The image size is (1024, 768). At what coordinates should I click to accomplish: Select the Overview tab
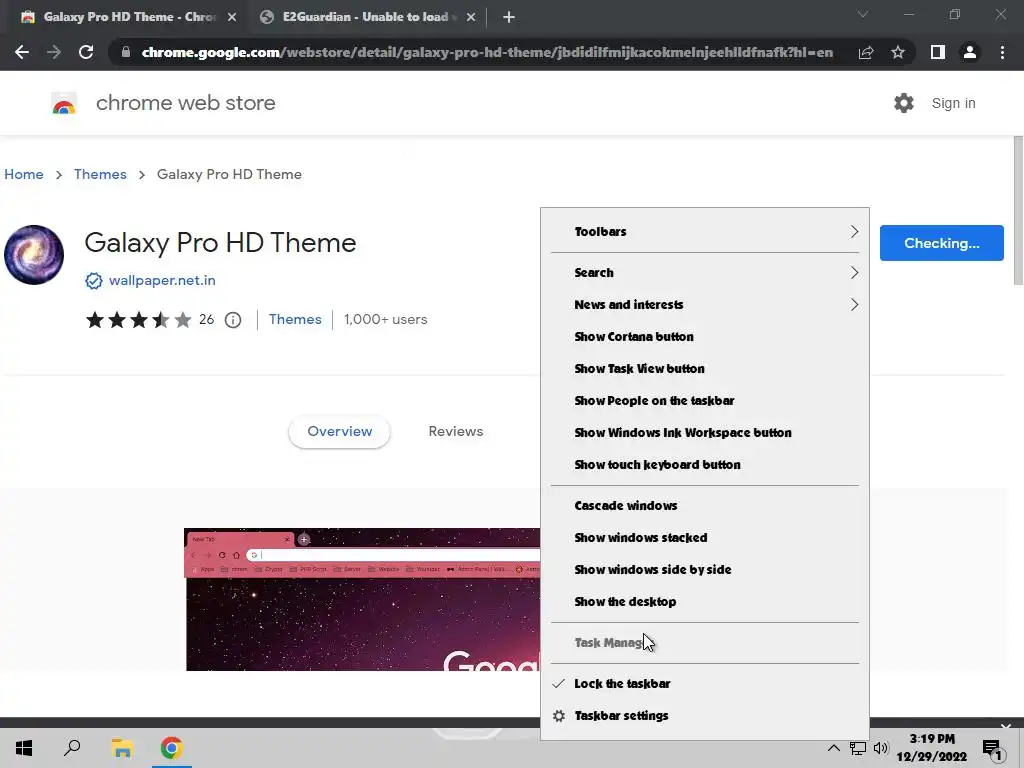[x=340, y=432]
